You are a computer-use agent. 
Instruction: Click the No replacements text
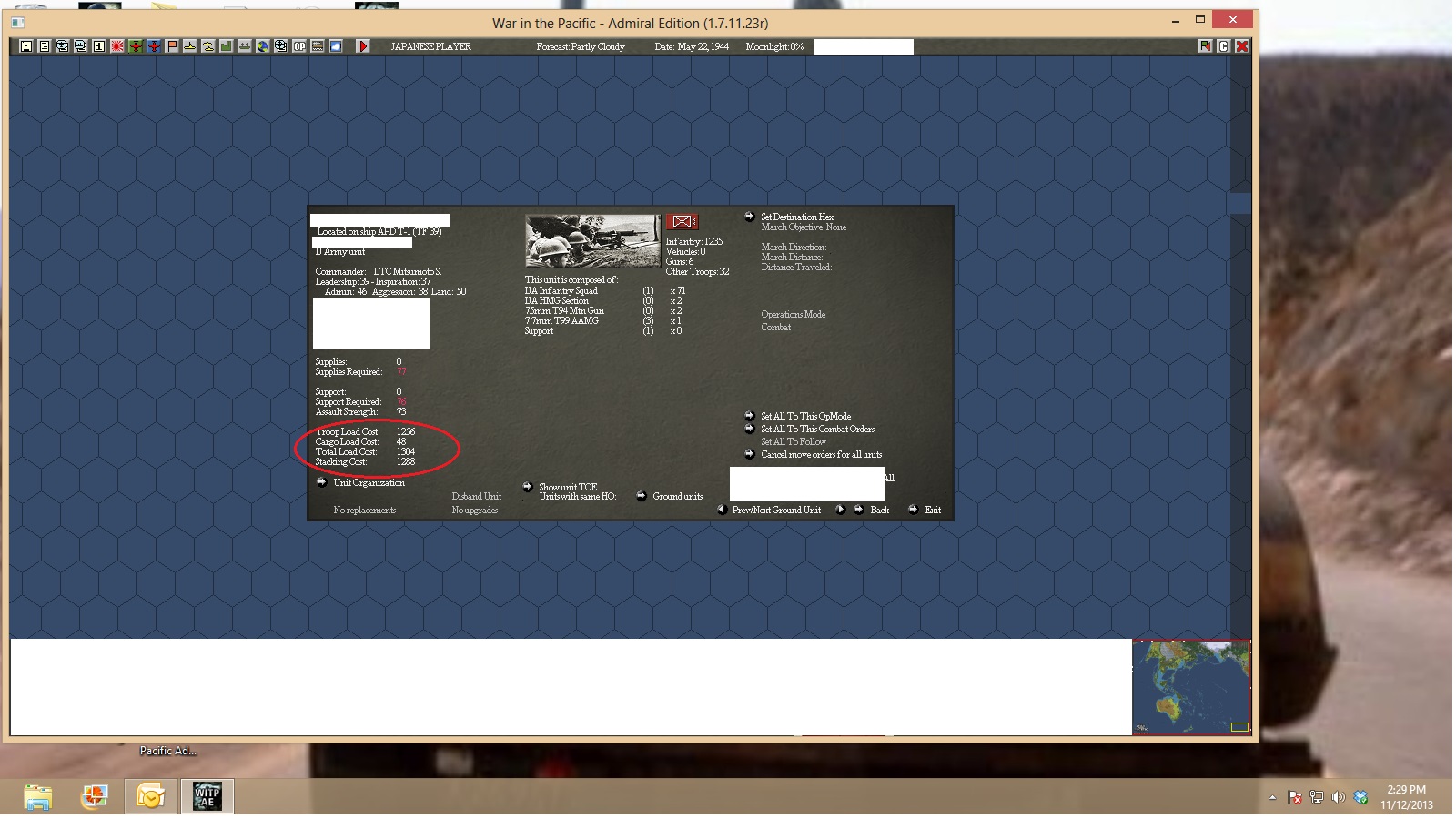[365, 510]
